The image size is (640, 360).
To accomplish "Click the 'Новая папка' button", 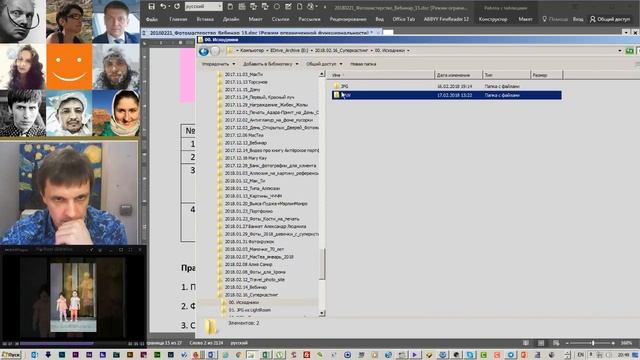I will click(363, 64).
